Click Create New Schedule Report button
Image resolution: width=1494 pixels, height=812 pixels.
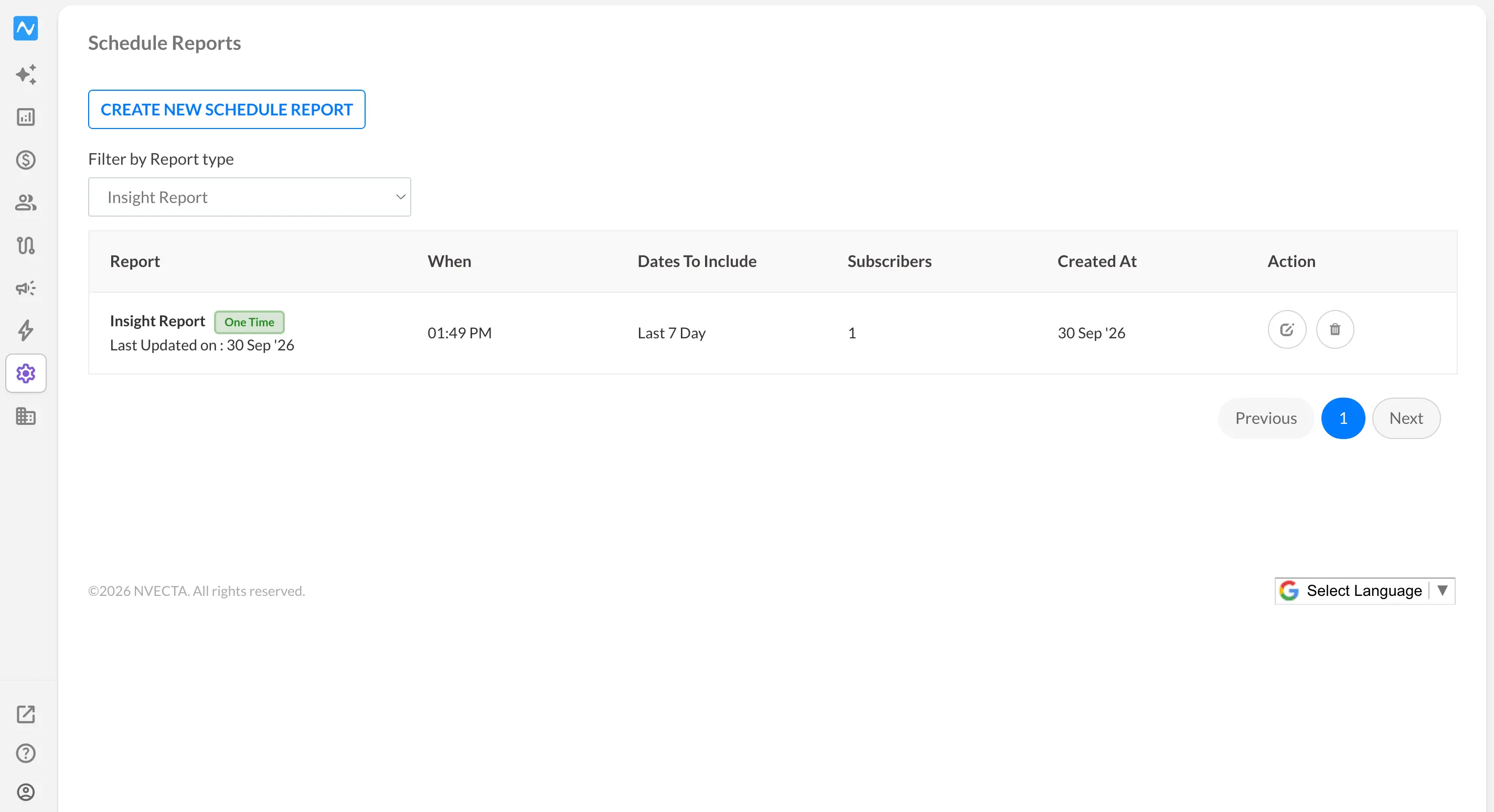pos(227,110)
